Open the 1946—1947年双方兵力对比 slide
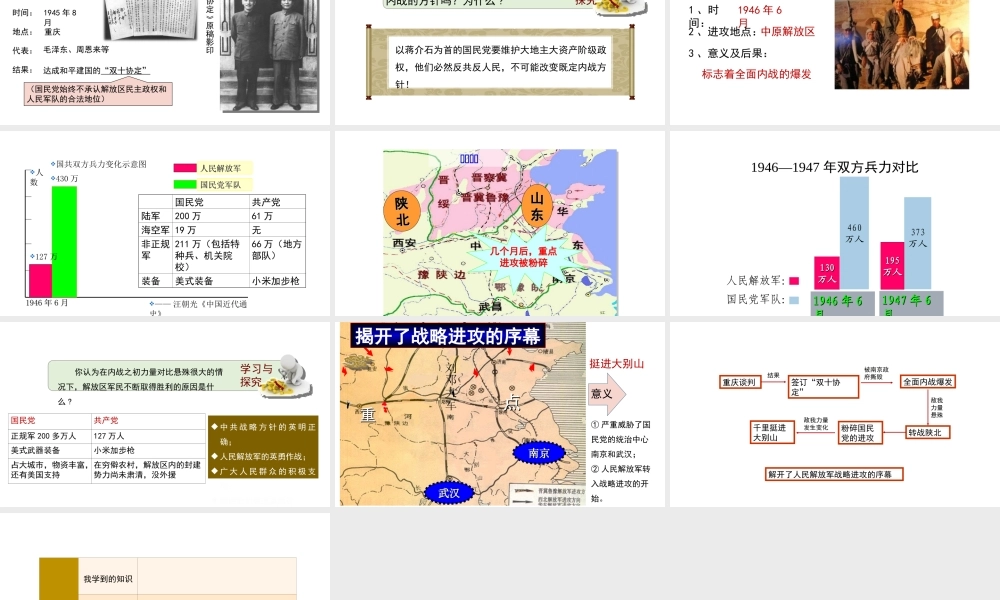The width and height of the screenshot is (1000, 600). click(x=835, y=223)
